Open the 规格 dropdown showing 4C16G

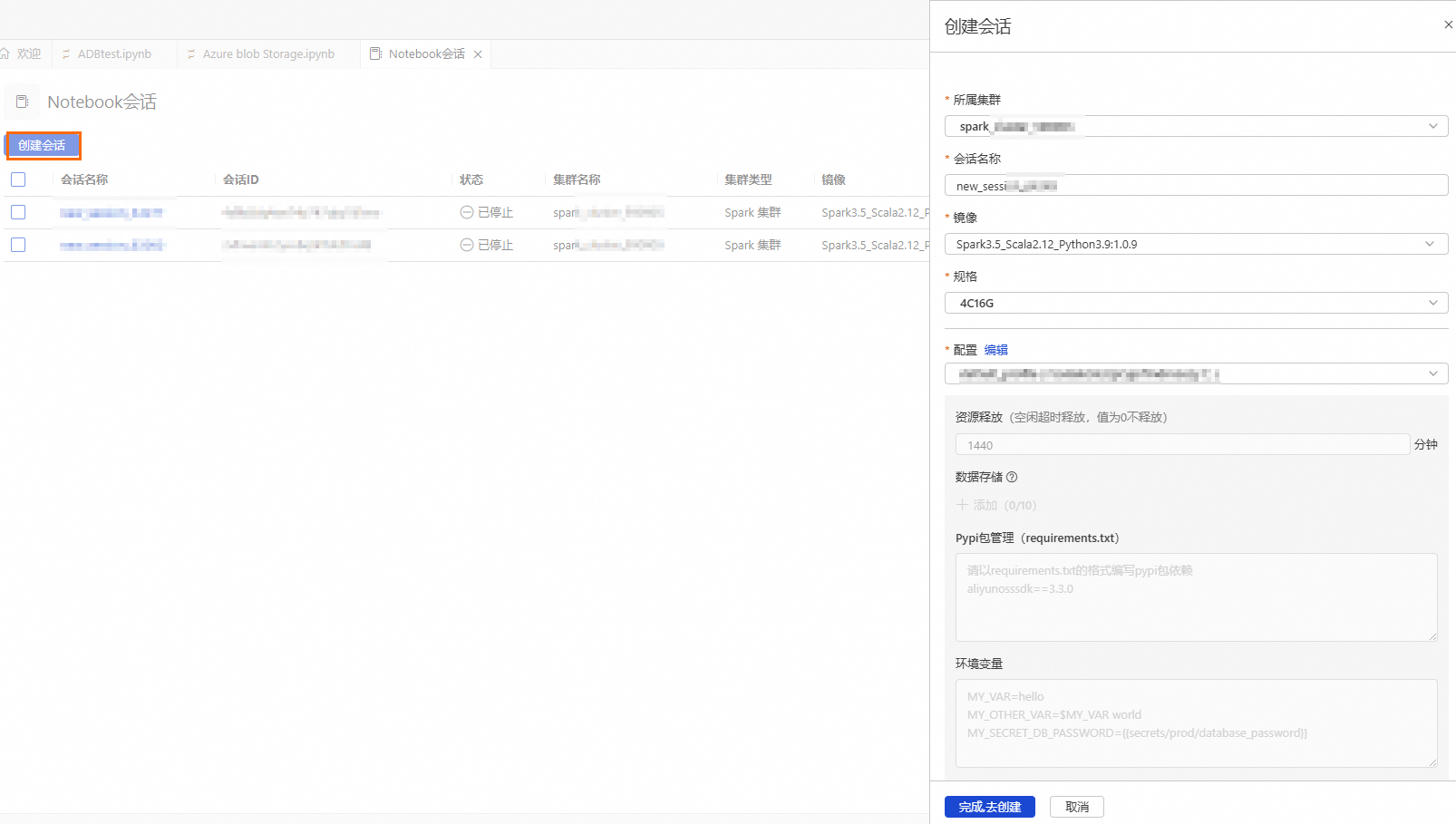(1196, 303)
